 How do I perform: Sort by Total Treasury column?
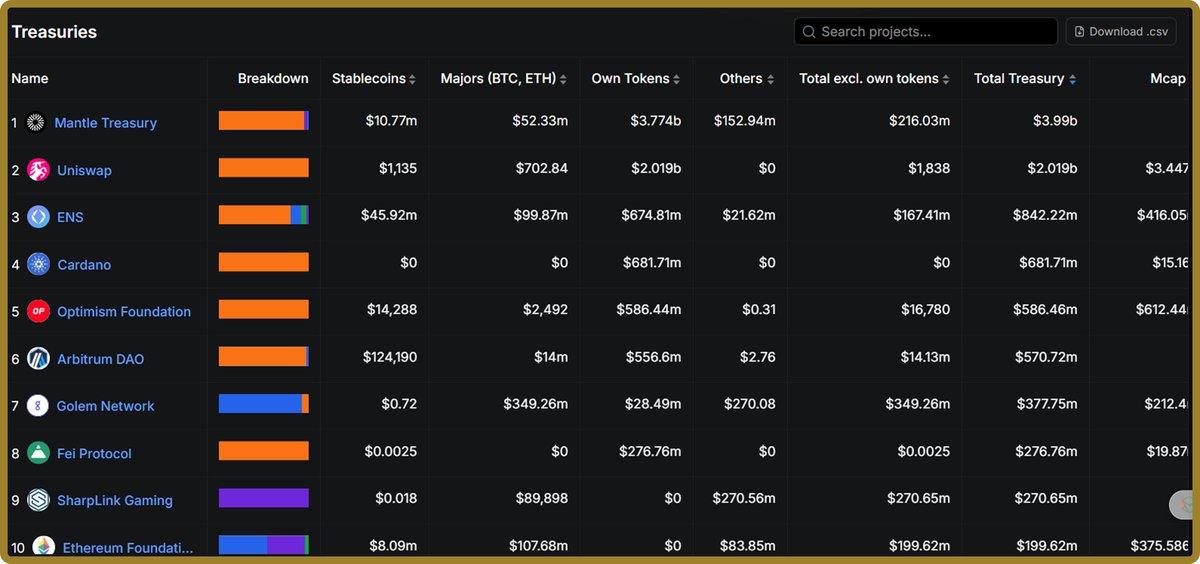(1026, 78)
